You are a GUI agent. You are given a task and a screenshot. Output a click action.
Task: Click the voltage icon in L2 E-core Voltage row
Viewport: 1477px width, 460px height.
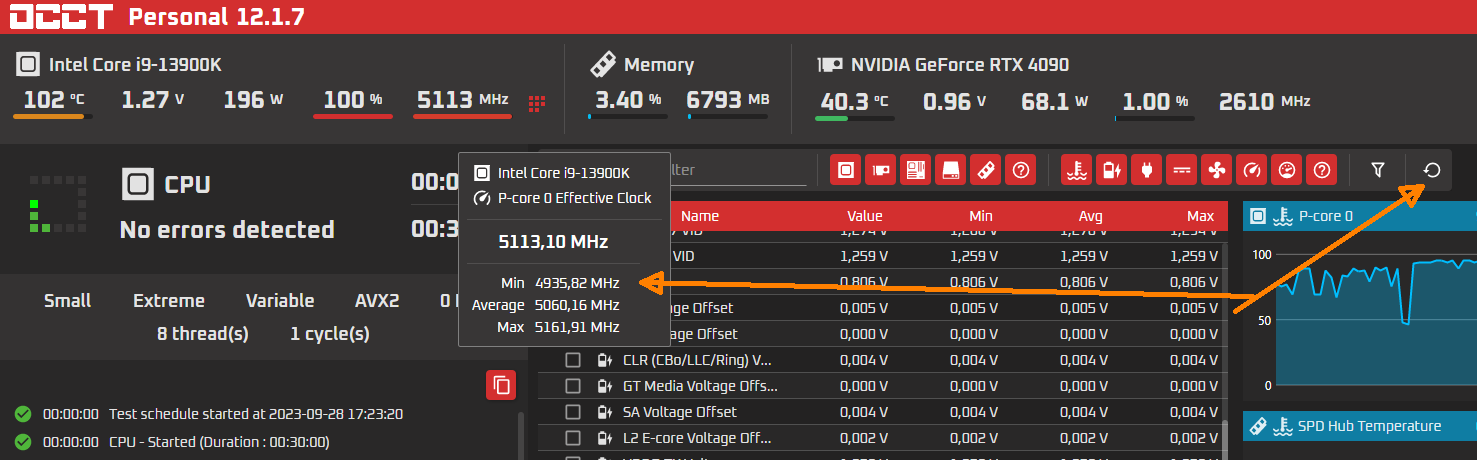coord(604,438)
